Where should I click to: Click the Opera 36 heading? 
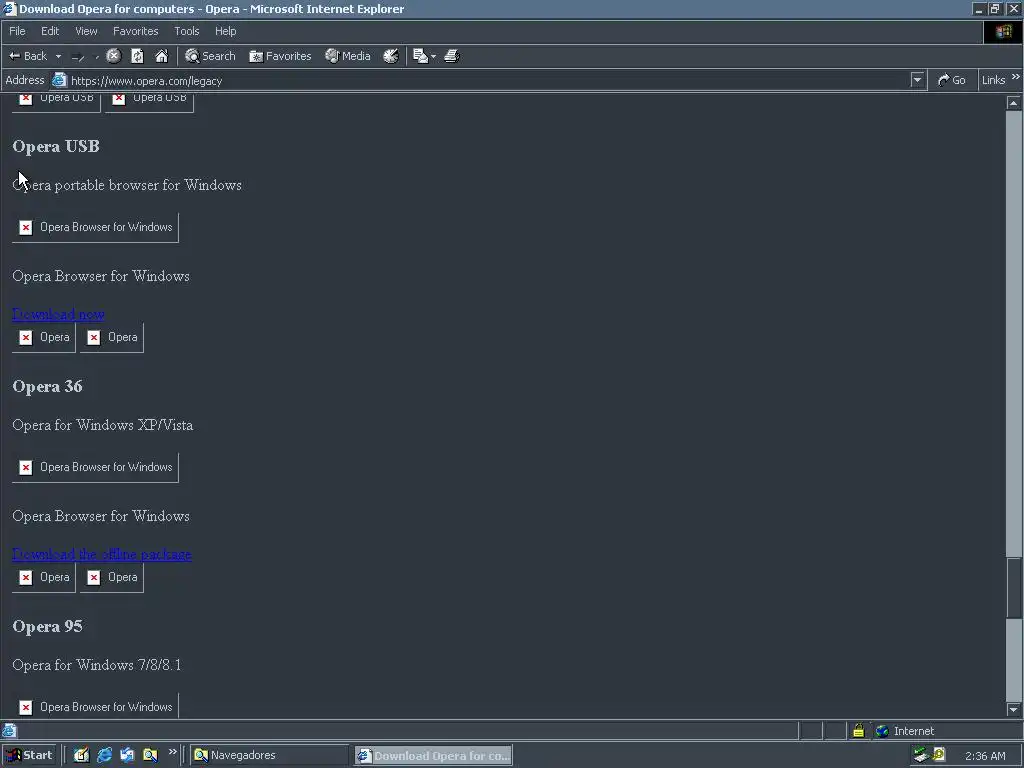click(48, 387)
